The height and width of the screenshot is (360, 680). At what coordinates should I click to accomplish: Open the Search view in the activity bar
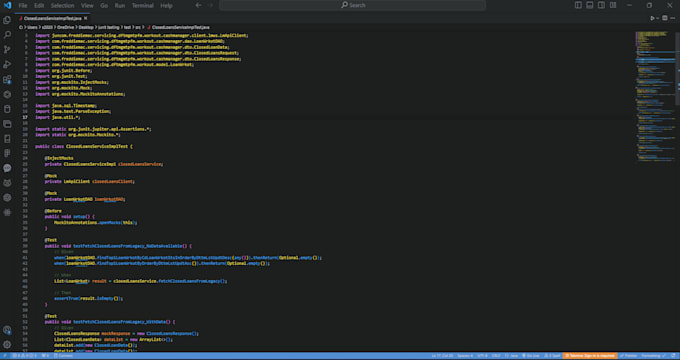point(7,35)
